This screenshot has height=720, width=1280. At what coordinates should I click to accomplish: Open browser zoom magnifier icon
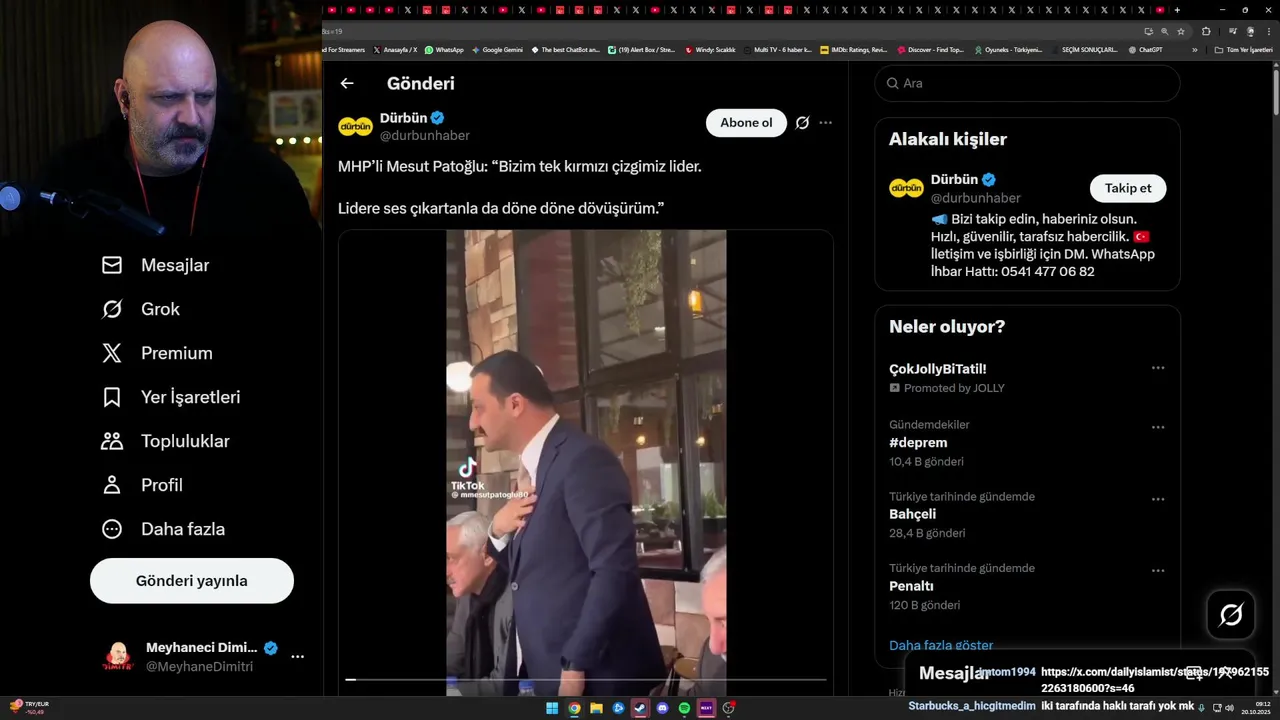tap(1164, 31)
